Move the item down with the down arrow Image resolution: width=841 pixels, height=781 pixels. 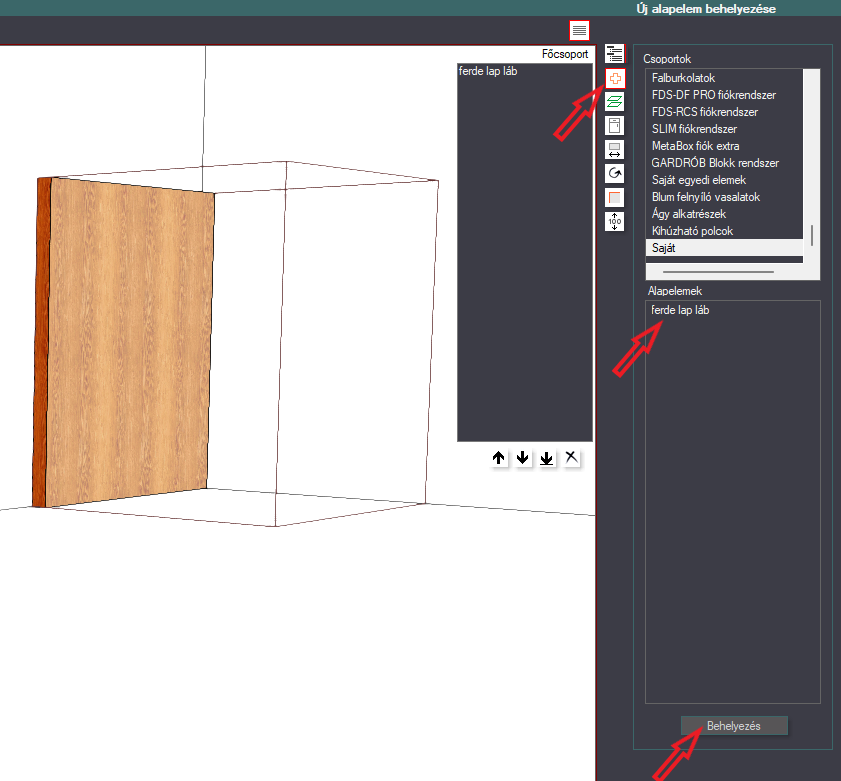pos(522,458)
